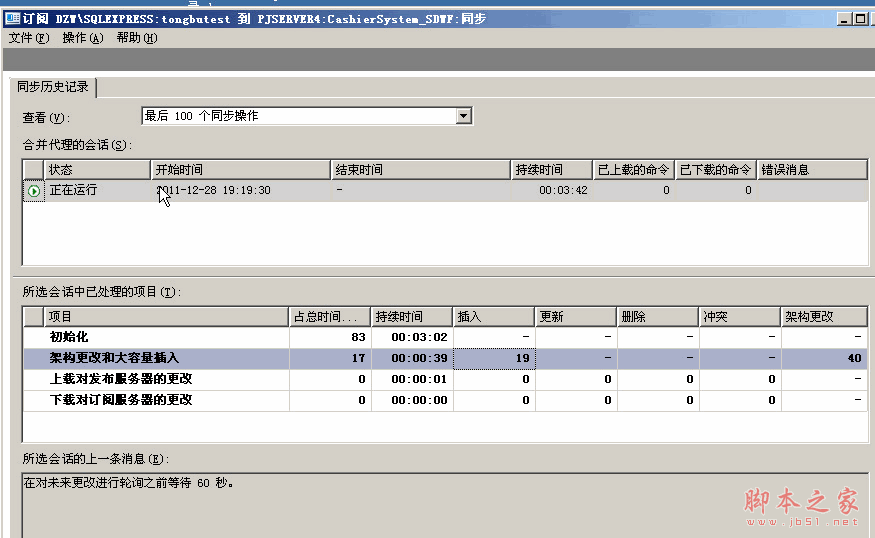Image resolution: width=875 pixels, height=538 pixels.
Task: Click the 00:00:39 duration cell
Action: 412,358
